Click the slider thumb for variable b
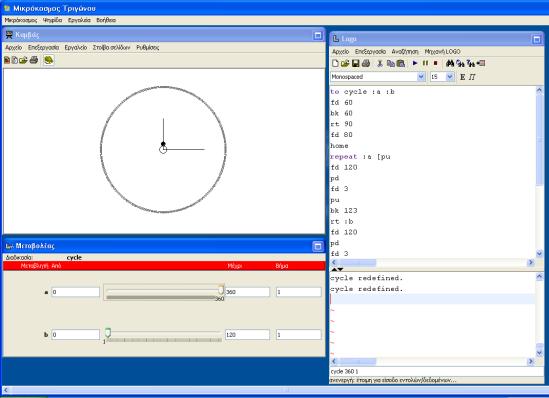The height and width of the screenshot is (398, 549). click(108, 333)
